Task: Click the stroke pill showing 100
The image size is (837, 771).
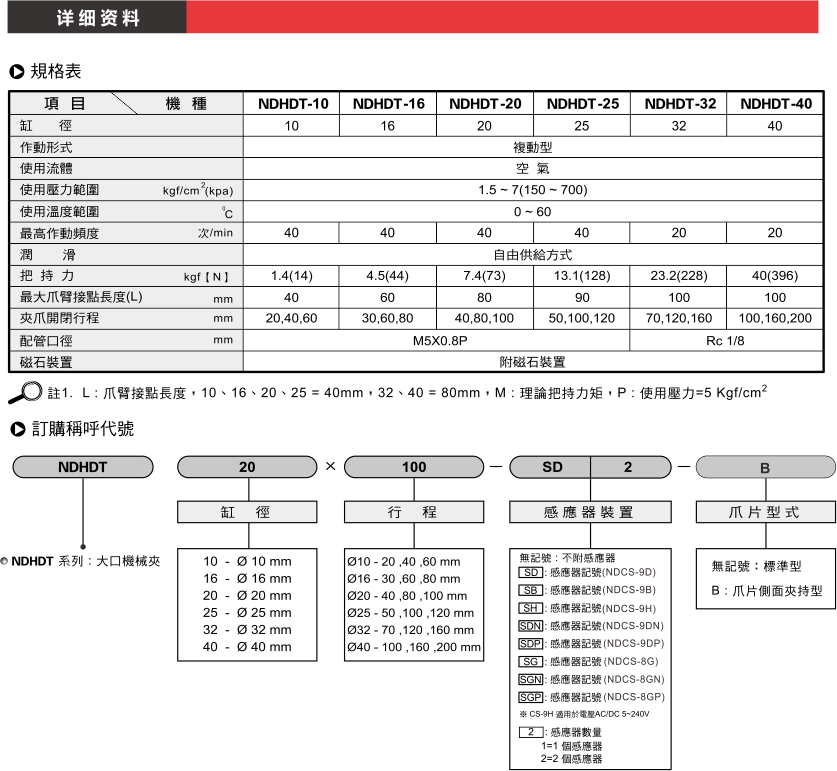Action: 413,467
